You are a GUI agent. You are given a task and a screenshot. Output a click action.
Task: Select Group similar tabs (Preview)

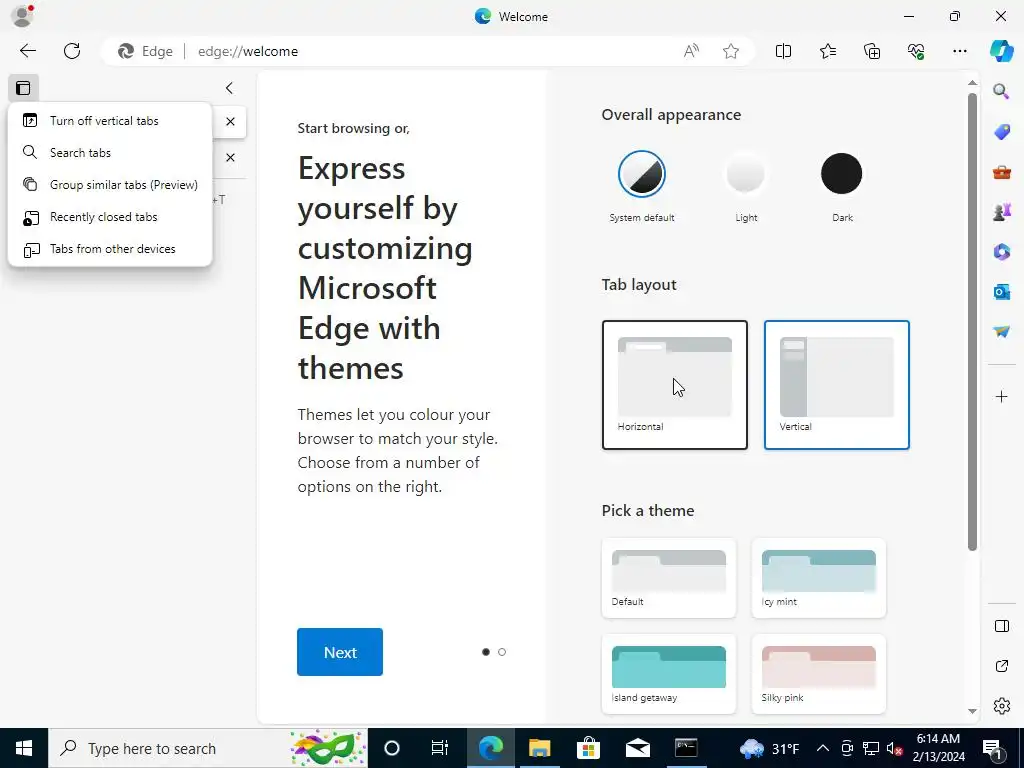tap(110, 185)
